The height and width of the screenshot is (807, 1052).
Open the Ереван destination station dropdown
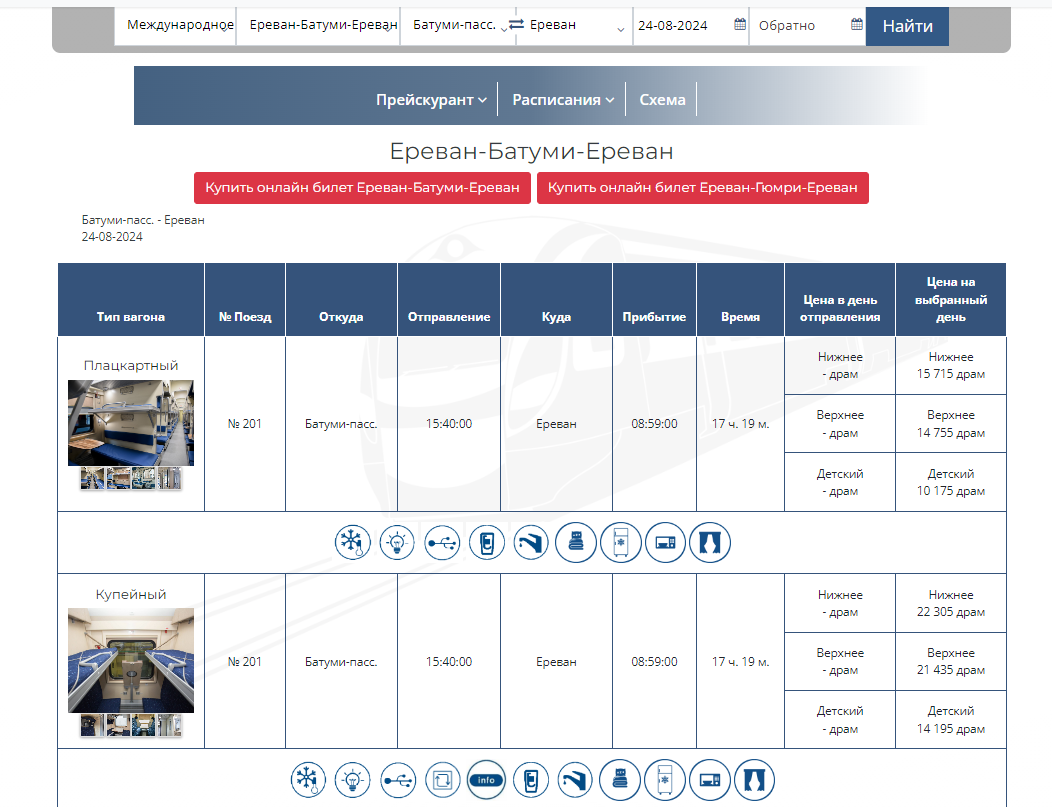click(x=574, y=25)
